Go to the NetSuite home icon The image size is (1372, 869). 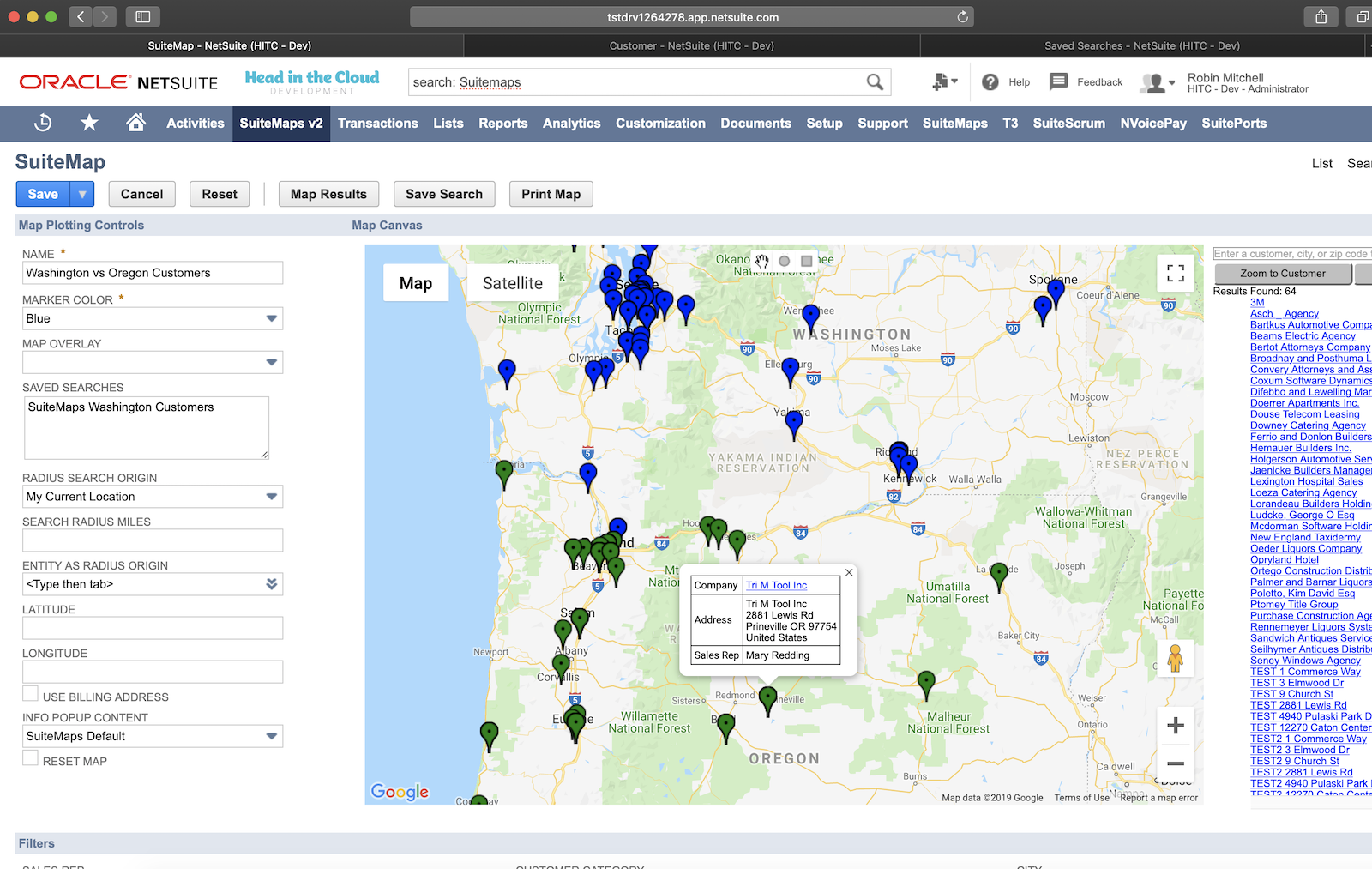(135, 123)
